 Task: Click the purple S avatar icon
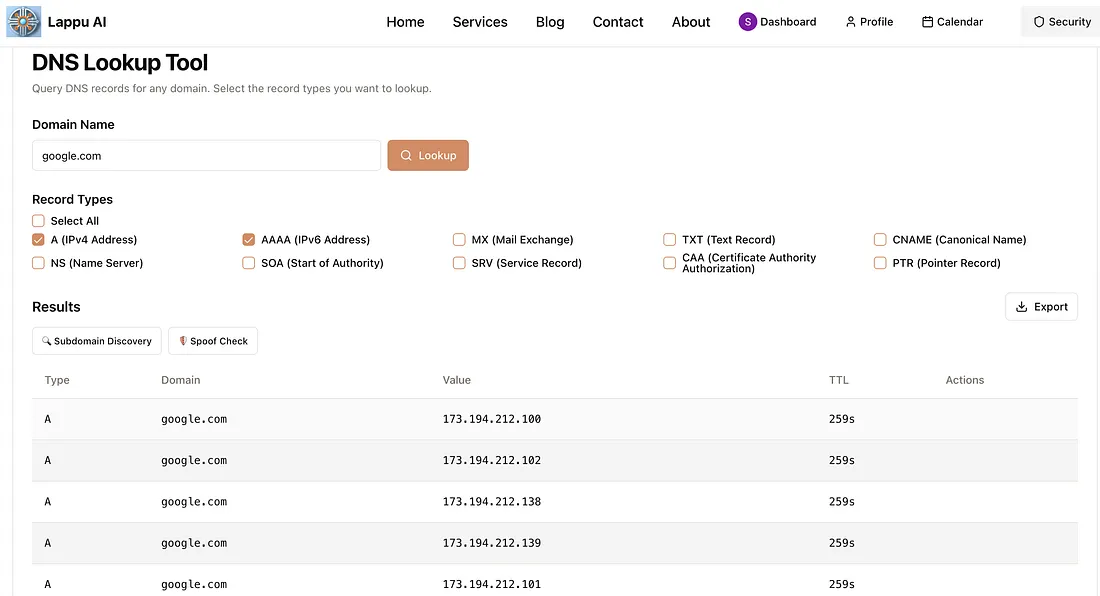[x=747, y=22]
